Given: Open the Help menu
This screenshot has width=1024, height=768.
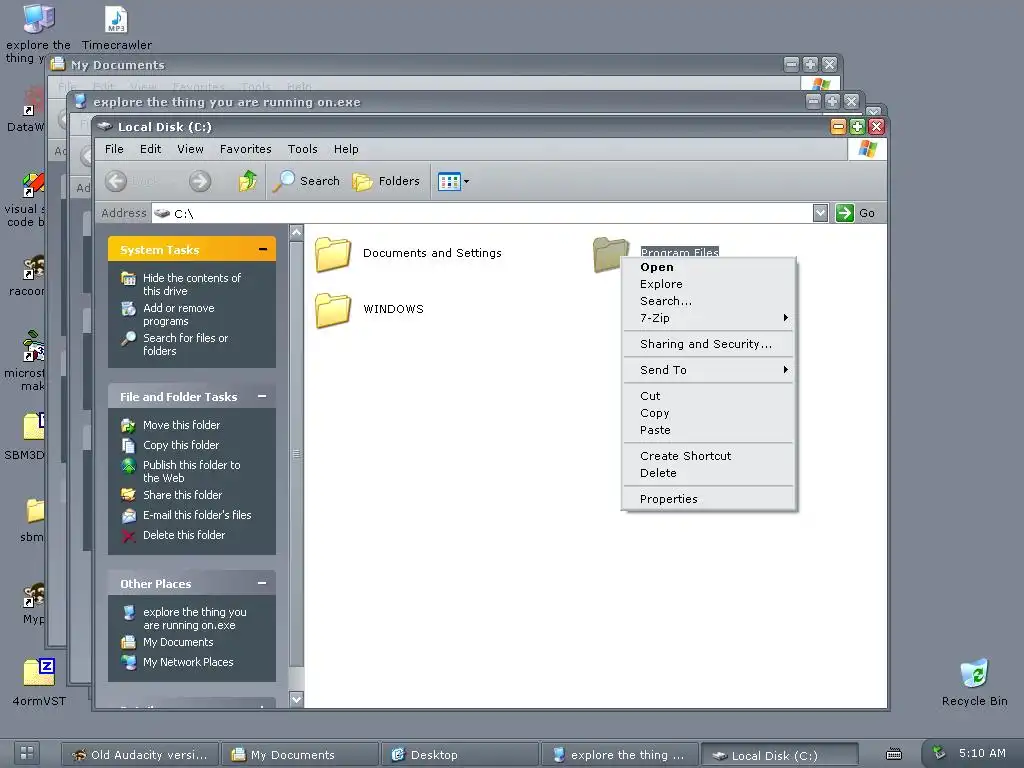Looking at the screenshot, I should click(346, 149).
